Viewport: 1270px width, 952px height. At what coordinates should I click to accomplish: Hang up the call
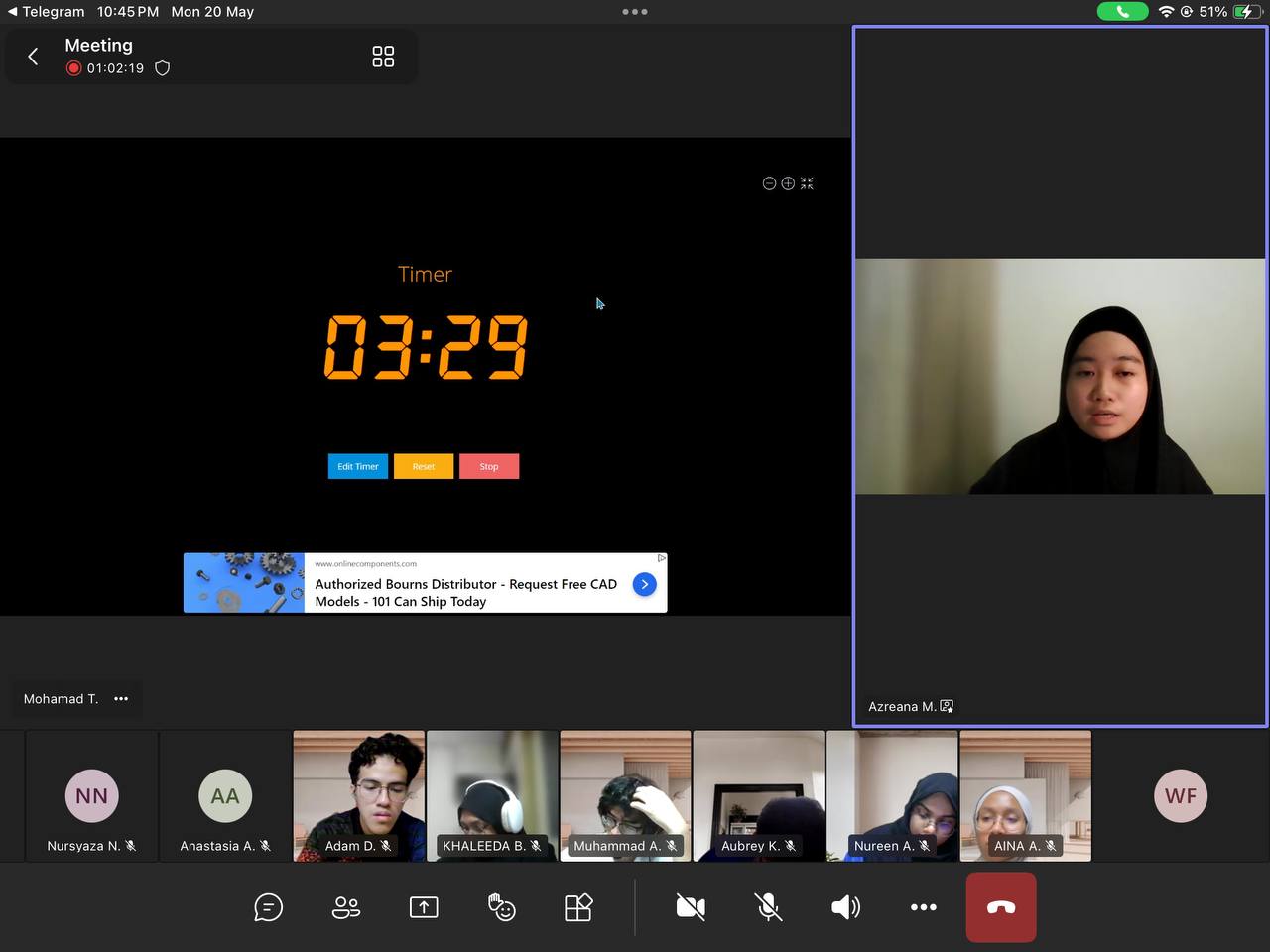[x=1001, y=907]
